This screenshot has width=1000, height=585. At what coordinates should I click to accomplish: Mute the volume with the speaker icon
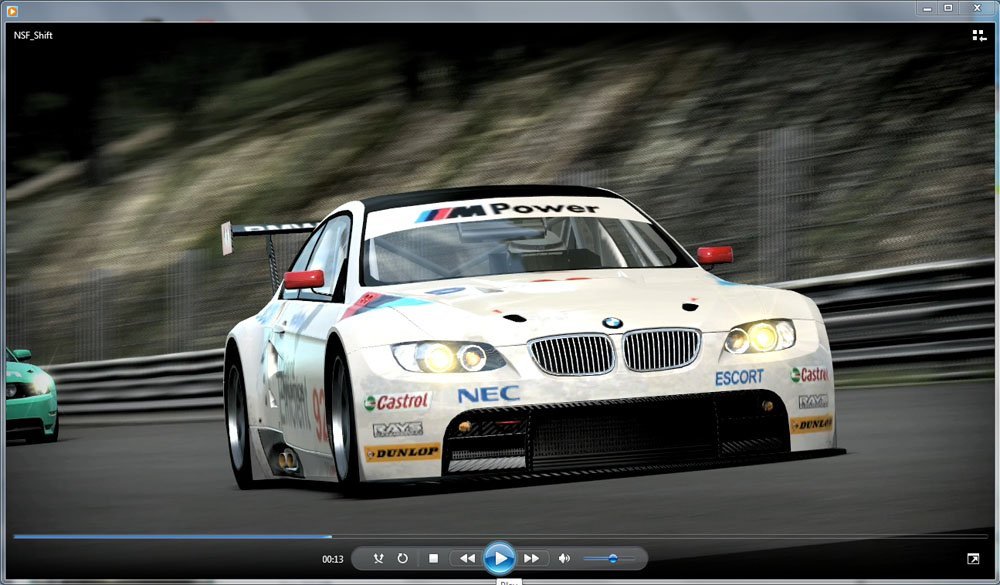564,558
